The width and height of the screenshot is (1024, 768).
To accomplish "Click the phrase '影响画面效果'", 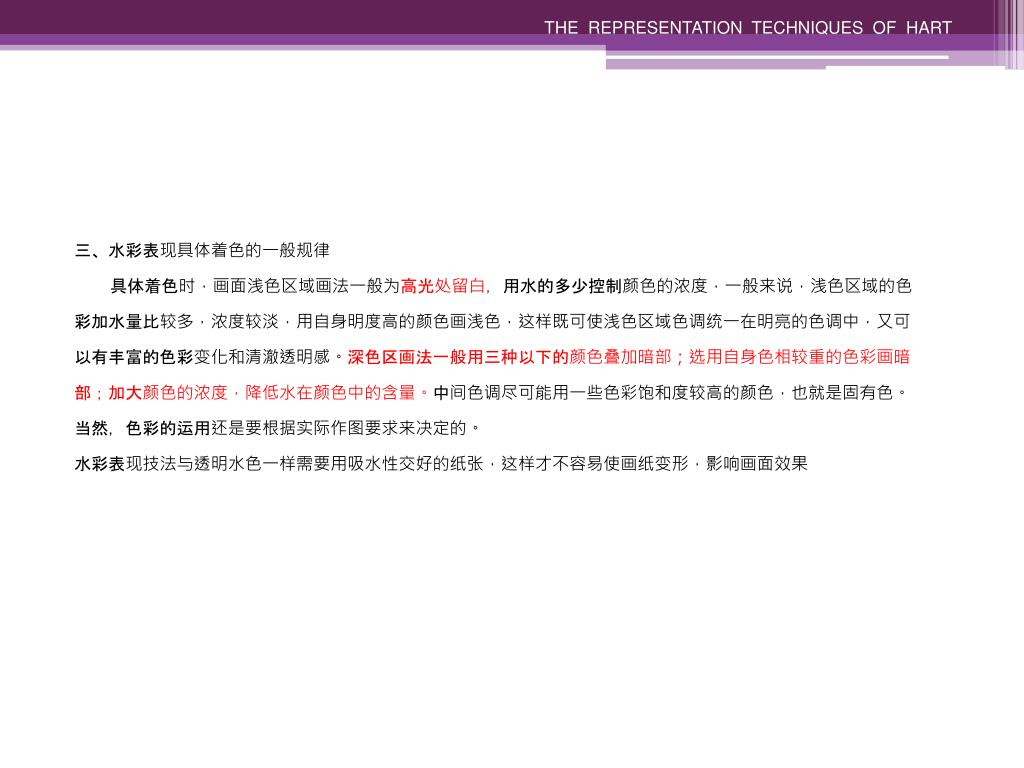I will click(757, 464).
